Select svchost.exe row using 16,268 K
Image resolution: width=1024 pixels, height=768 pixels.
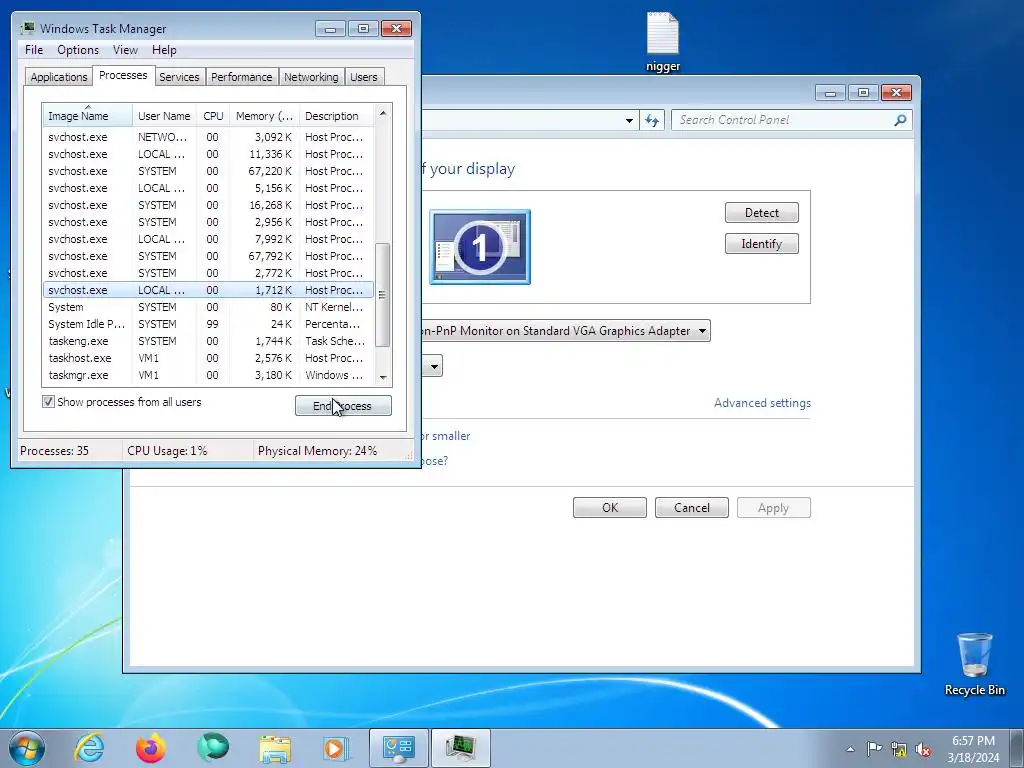pyautogui.click(x=208, y=205)
